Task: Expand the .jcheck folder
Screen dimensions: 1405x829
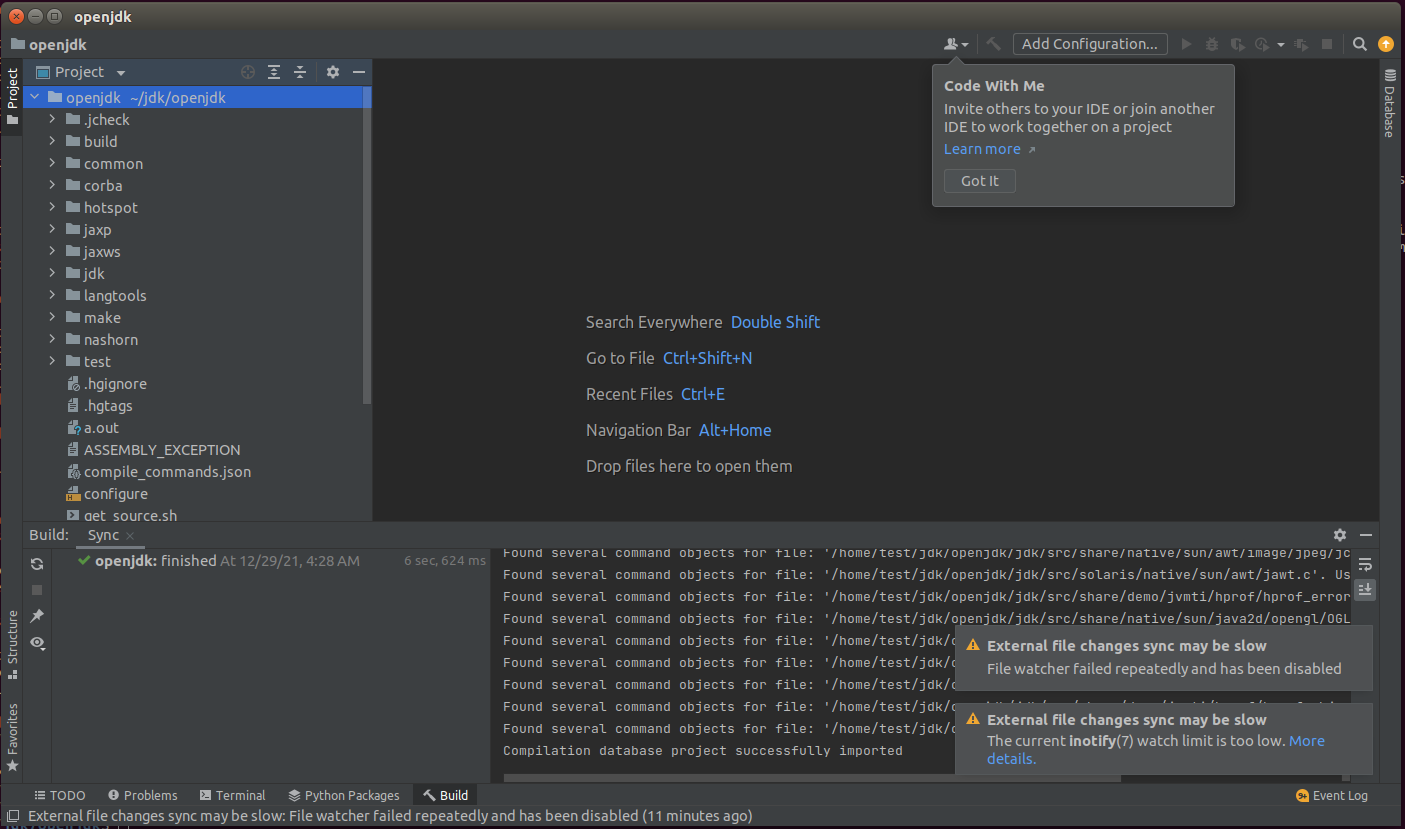Action: point(53,120)
